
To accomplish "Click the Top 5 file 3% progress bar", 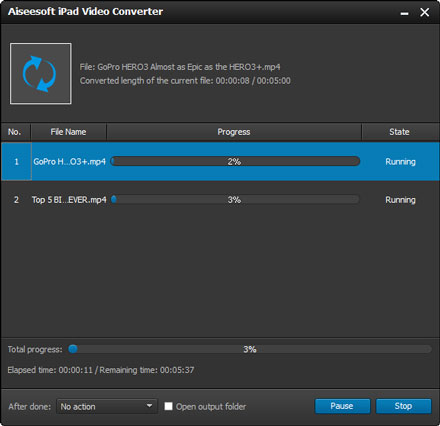I will [235, 200].
